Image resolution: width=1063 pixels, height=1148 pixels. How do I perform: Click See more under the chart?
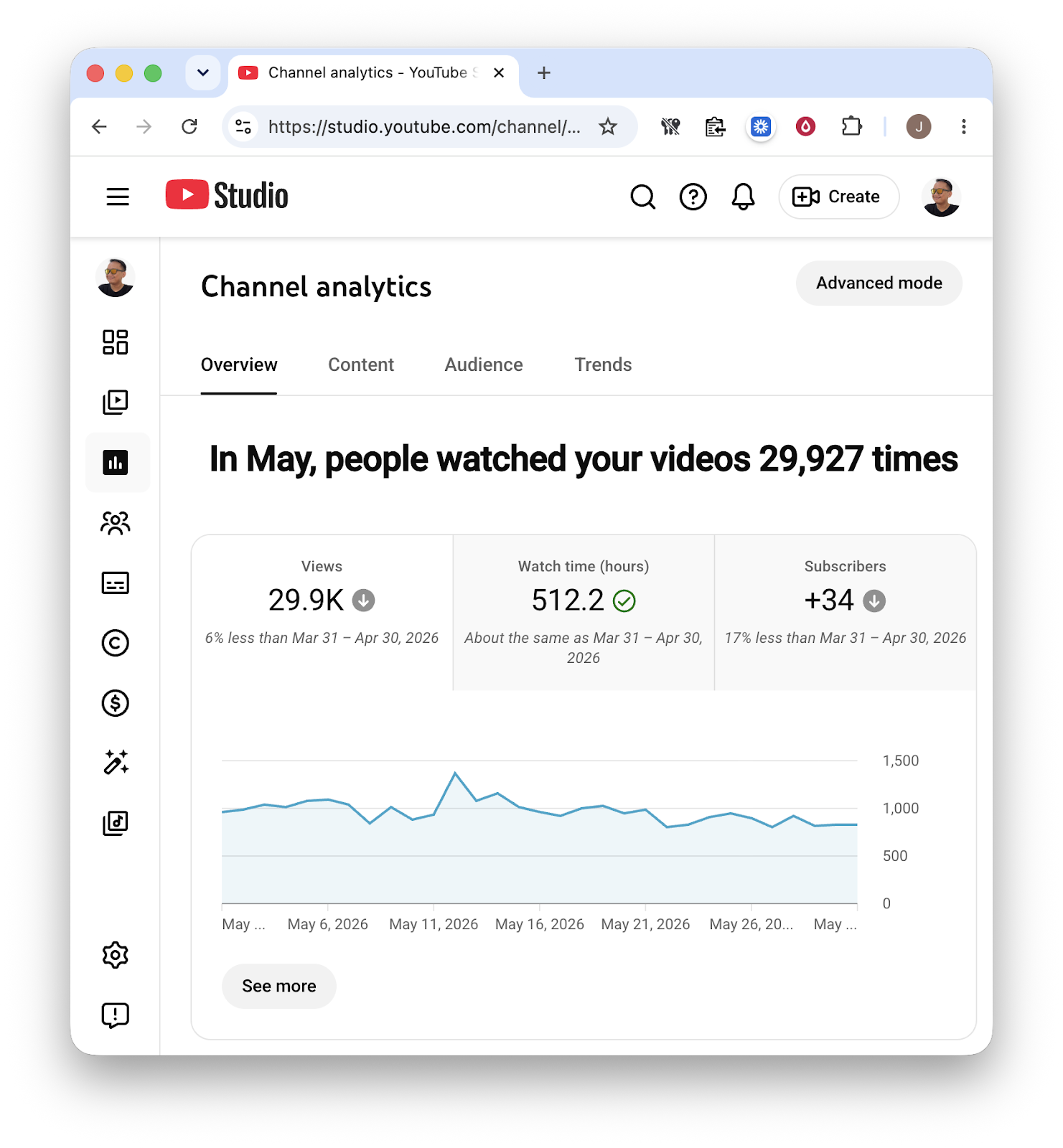279,987
